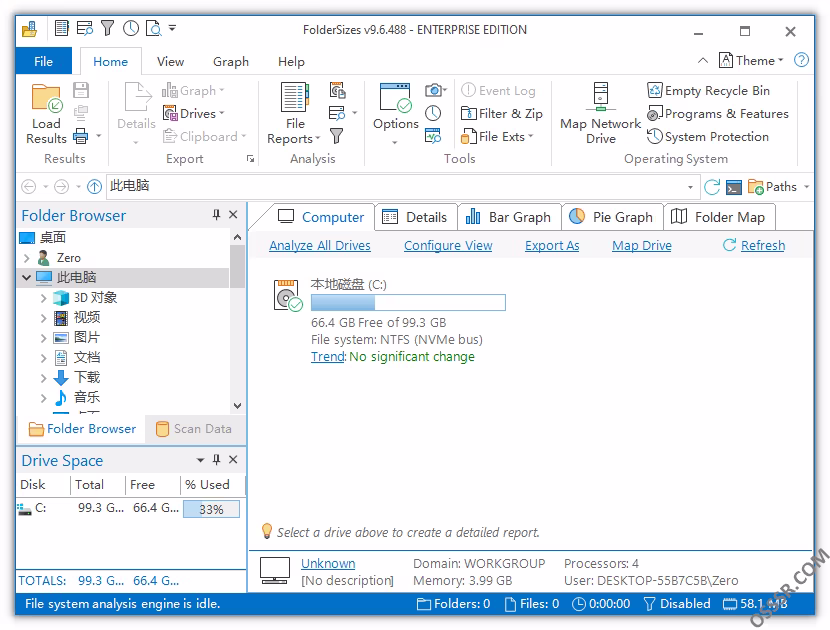The image size is (830, 630).
Task: Open Filter & Zip tool
Action: coord(502,113)
